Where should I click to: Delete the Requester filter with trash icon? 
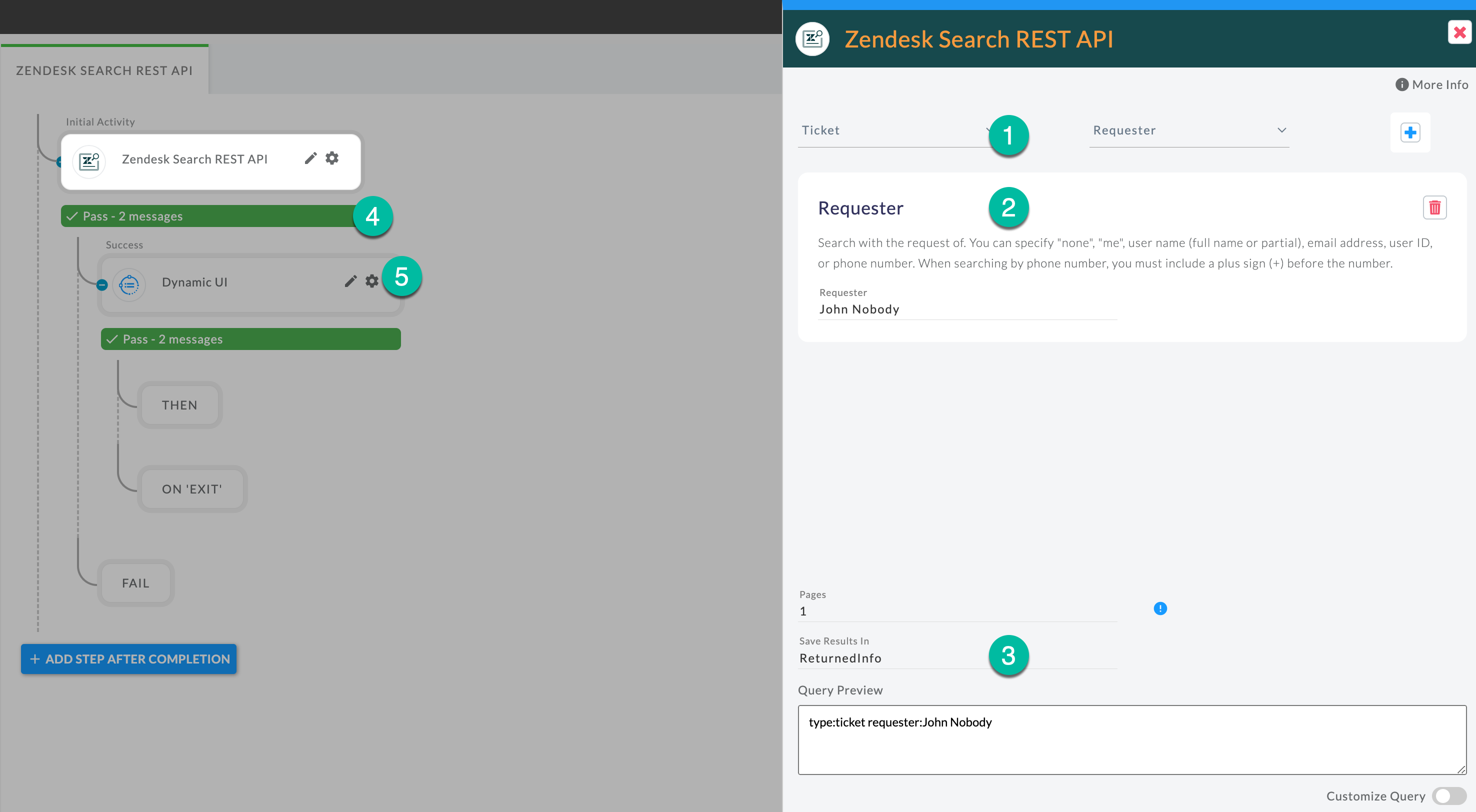tap(1434, 207)
